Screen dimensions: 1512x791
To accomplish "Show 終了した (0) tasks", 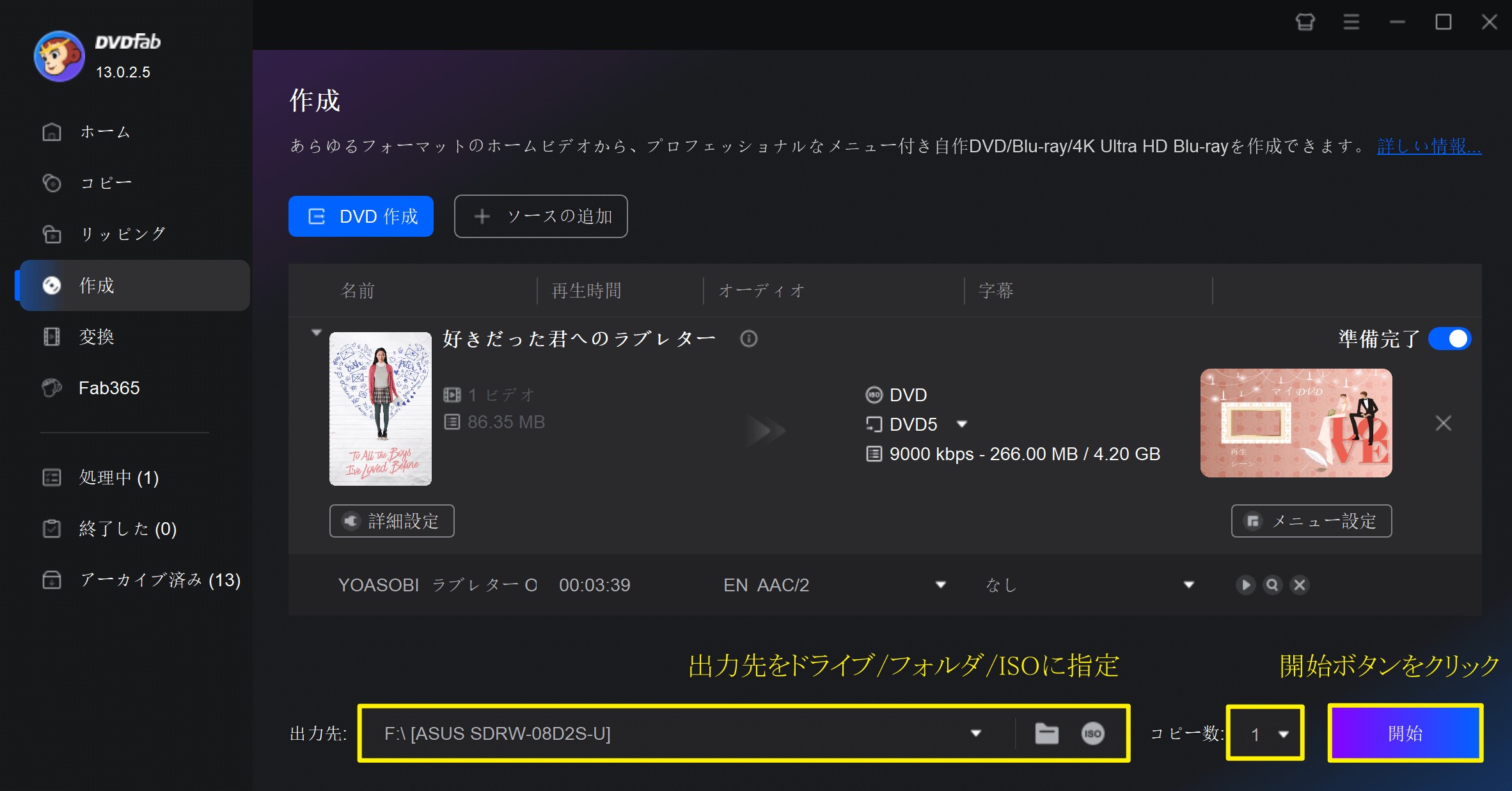I will pyautogui.click(x=134, y=529).
